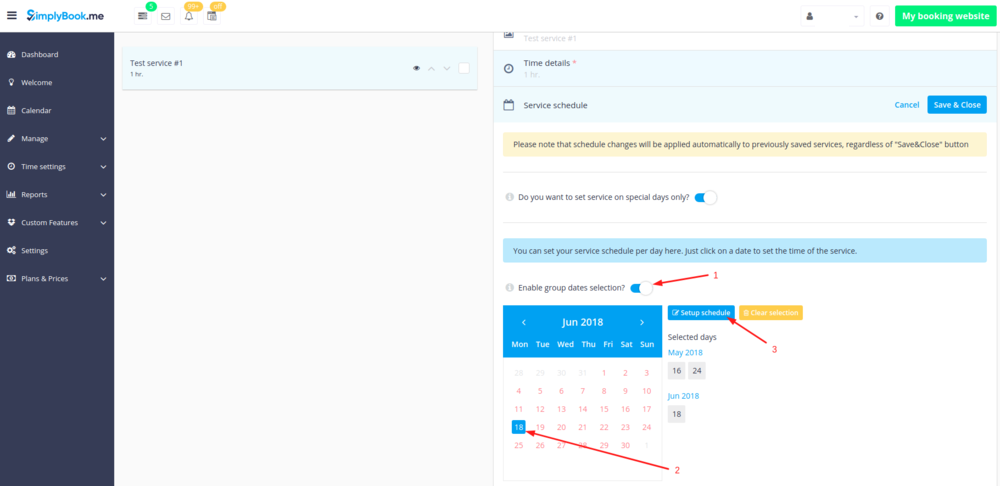
Task: Disable the special days only switch
Action: (705, 198)
